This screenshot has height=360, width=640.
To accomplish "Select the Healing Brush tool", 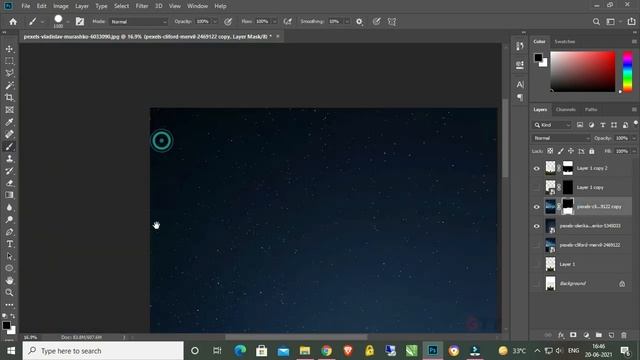I will pos(9,134).
